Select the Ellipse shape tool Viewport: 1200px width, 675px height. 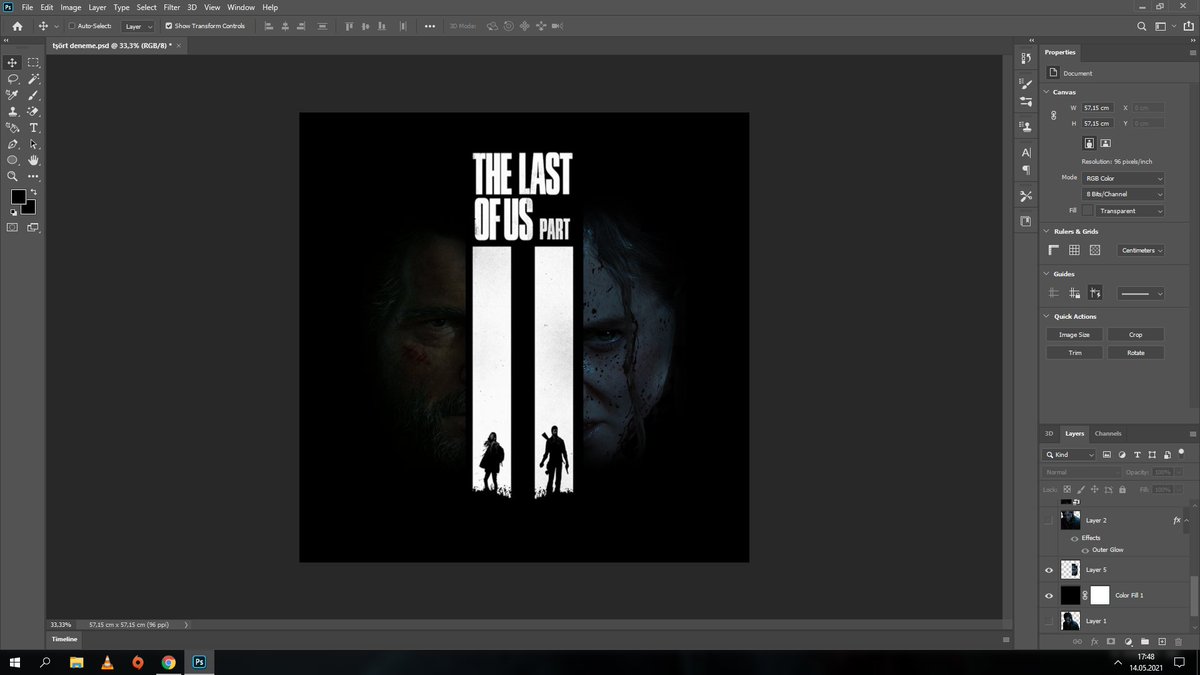(x=13, y=160)
